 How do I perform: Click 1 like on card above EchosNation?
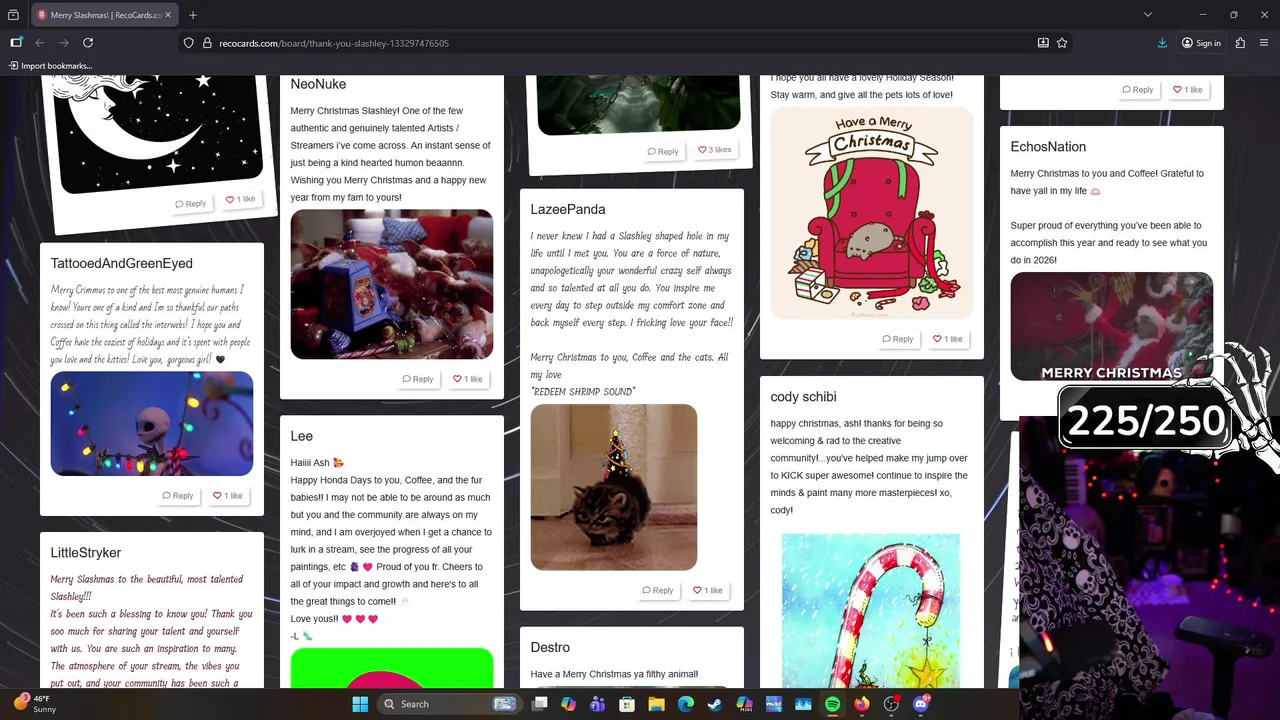(1187, 90)
